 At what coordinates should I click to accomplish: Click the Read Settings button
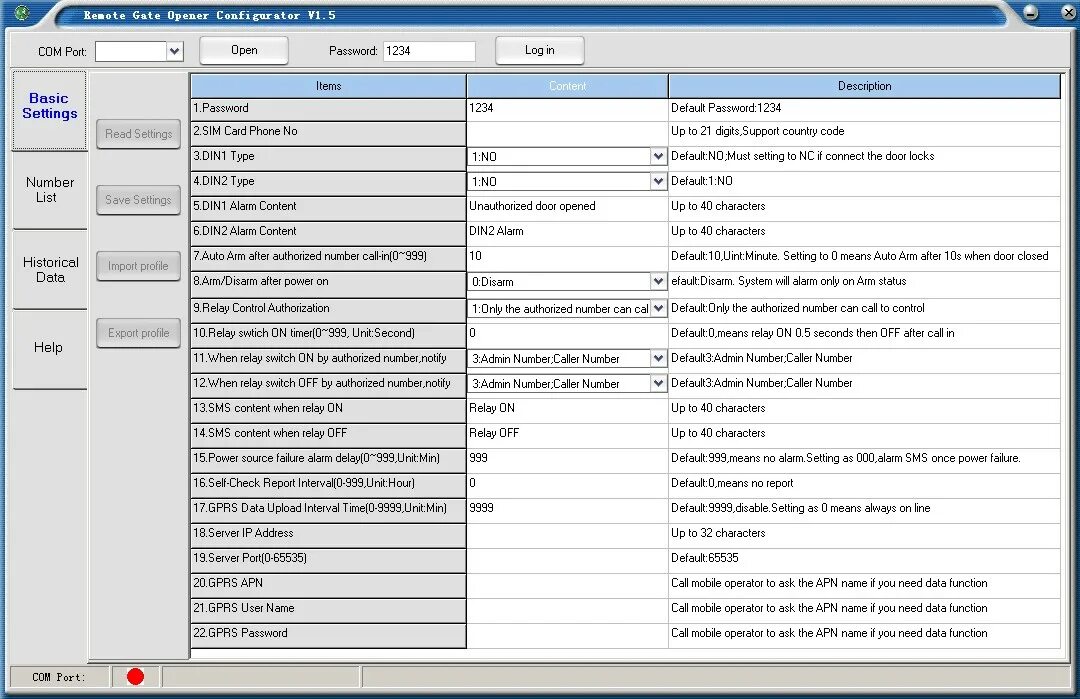pyautogui.click(x=138, y=134)
